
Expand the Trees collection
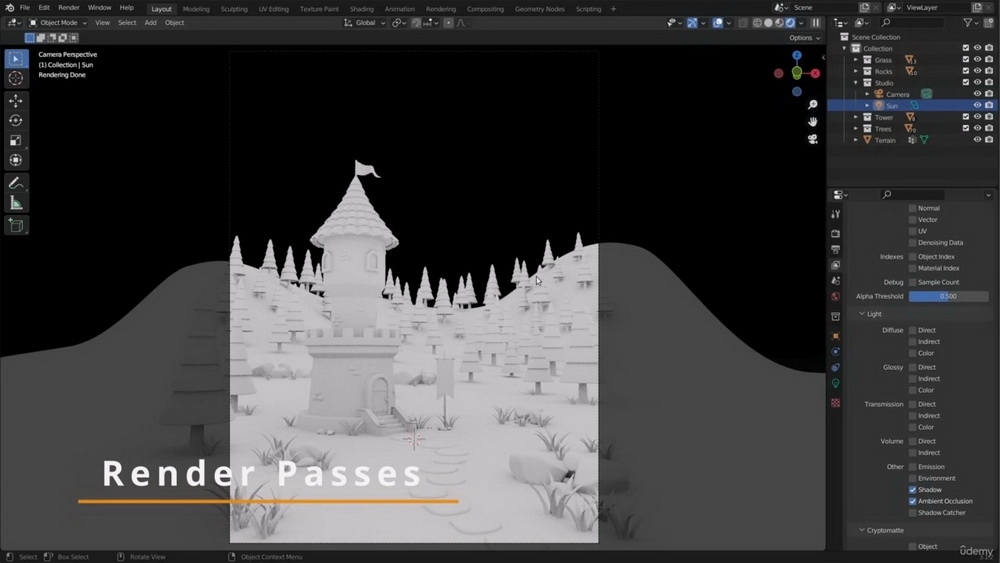pyautogui.click(x=856, y=129)
